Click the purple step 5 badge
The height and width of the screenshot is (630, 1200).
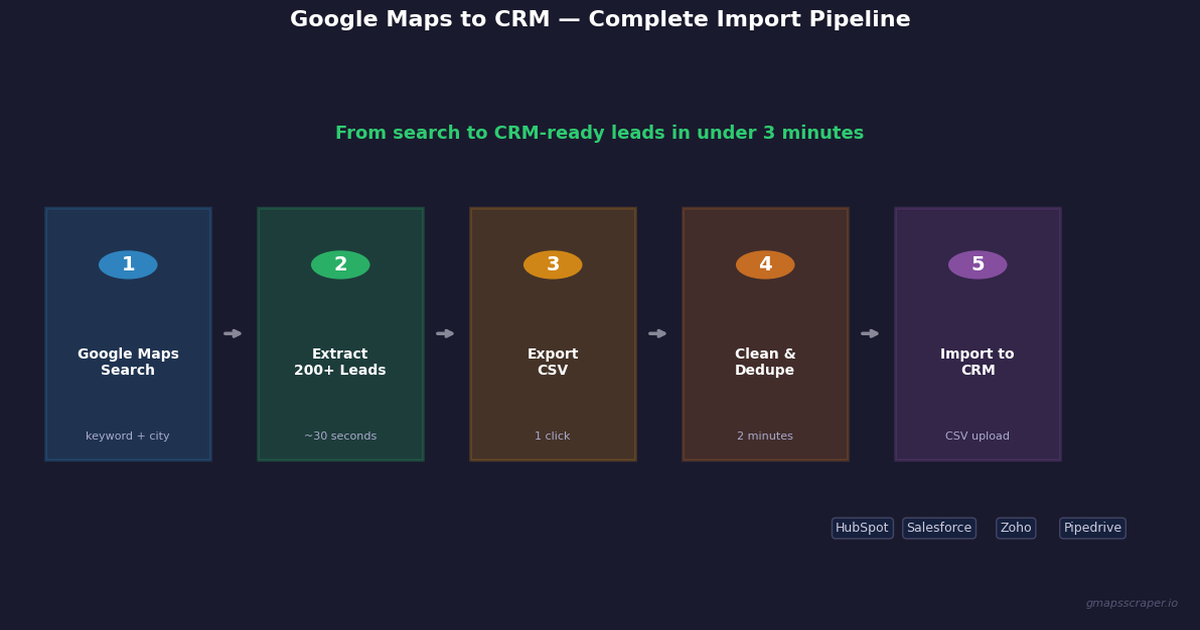coord(978,265)
